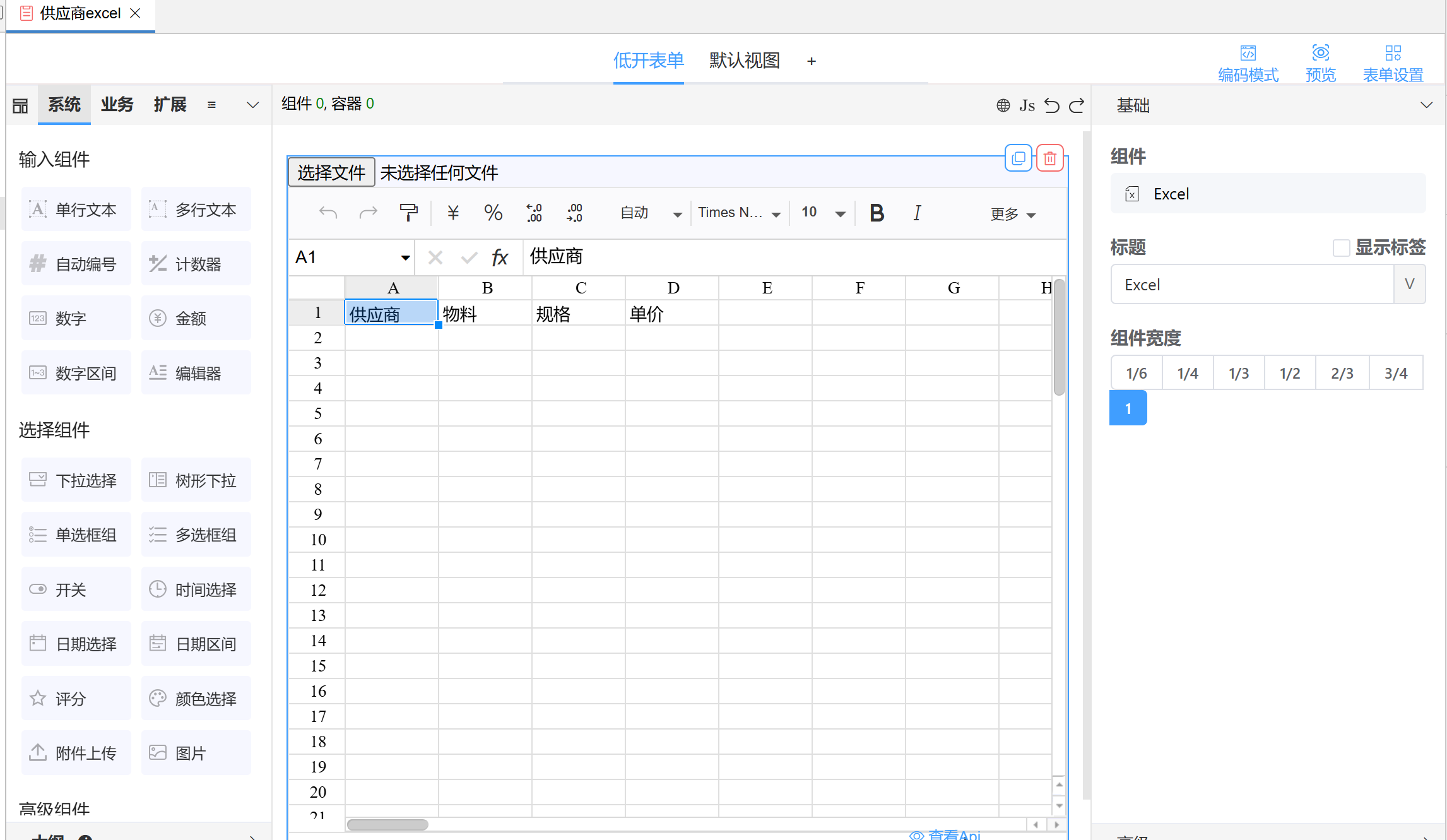This screenshot has height=840, width=1447.
Task: Toggle italic formatting in spreadsheet
Action: (917, 213)
